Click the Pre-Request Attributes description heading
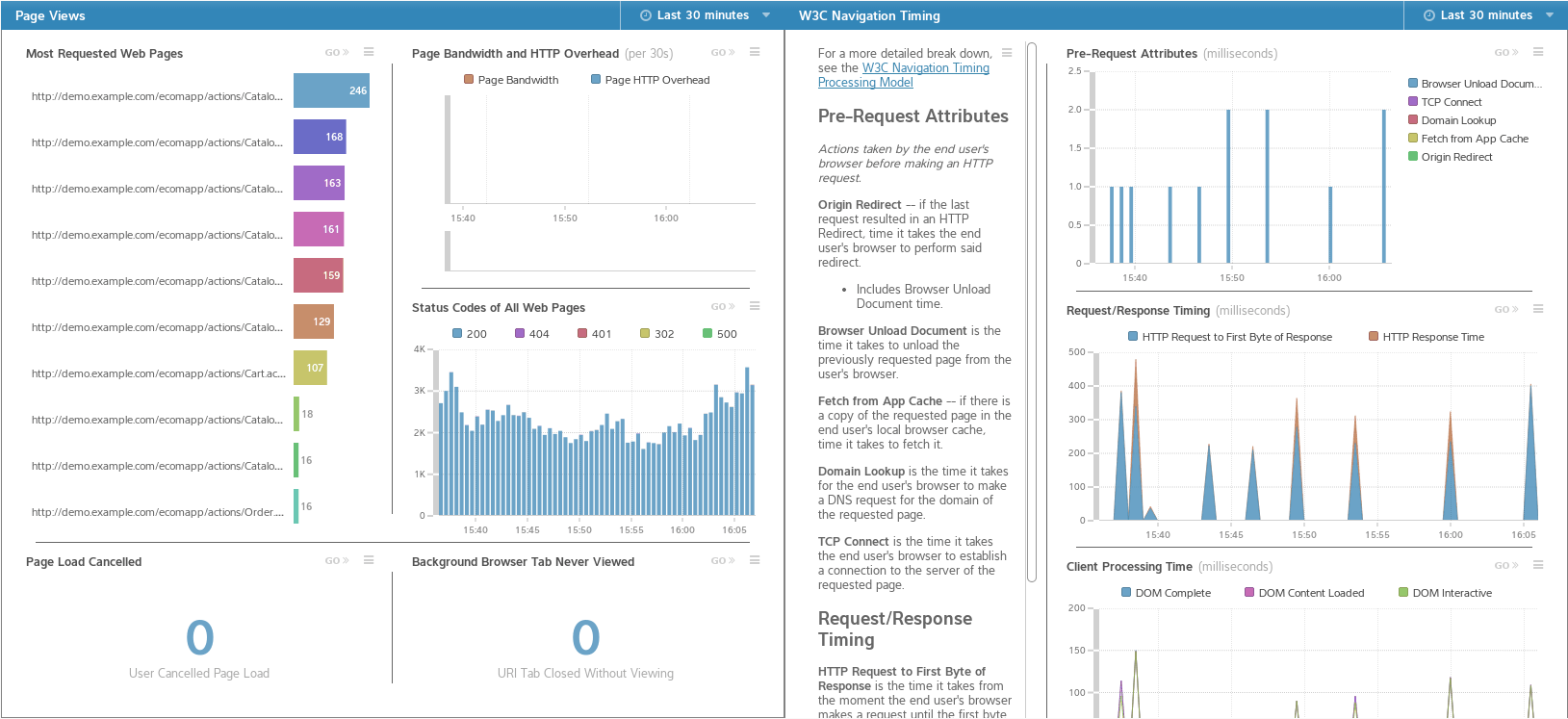The image size is (1568, 719). (x=913, y=116)
